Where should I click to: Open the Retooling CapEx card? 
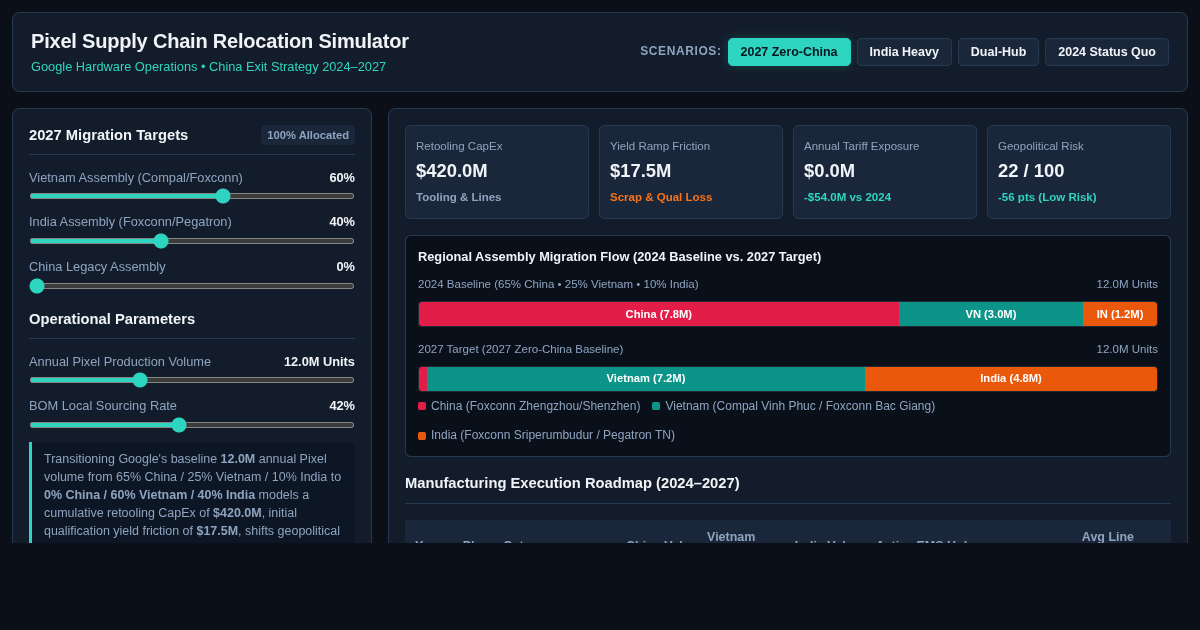pos(497,172)
